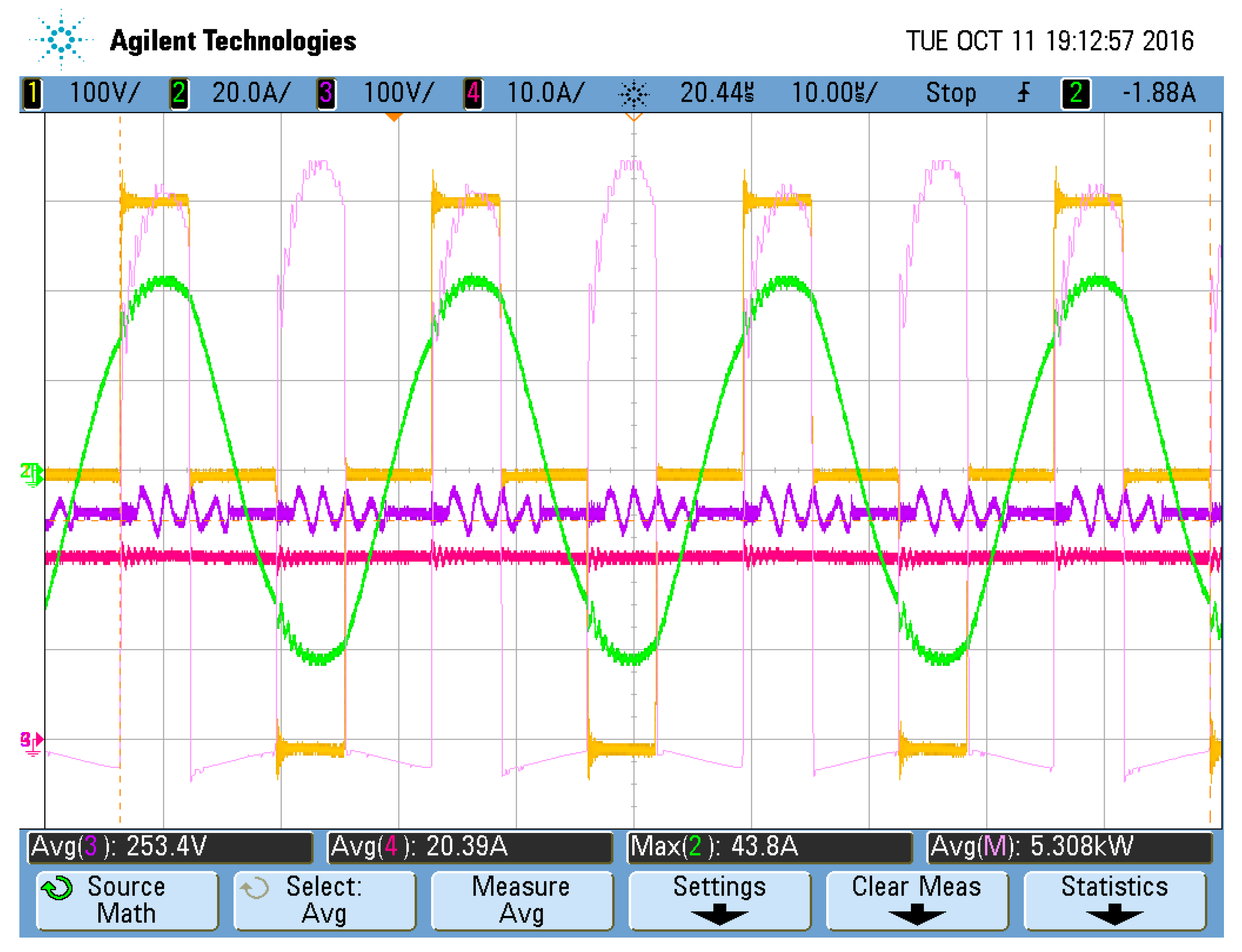This screenshot has height=952, width=1242.
Task: Click the Source Math rotate arrow icon
Action: tap(57, 888)
